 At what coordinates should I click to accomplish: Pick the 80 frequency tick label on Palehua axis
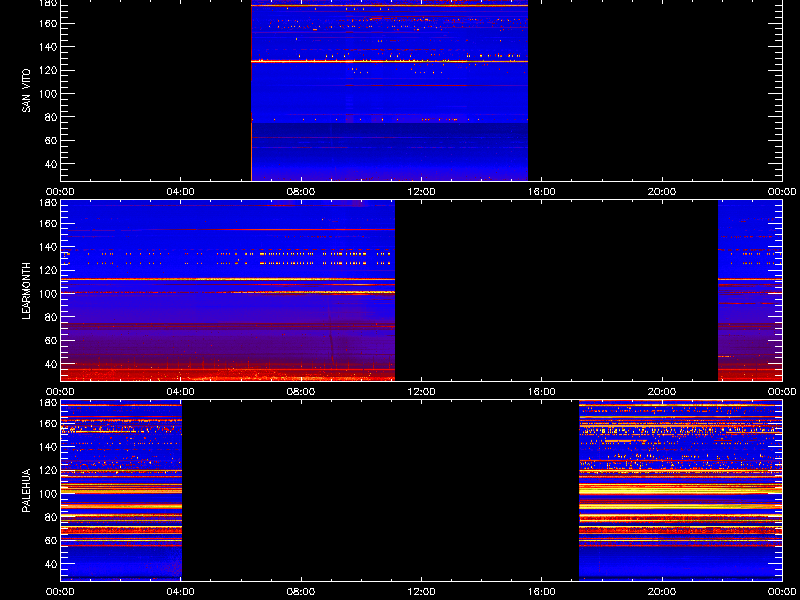click(x=51, y=517)
